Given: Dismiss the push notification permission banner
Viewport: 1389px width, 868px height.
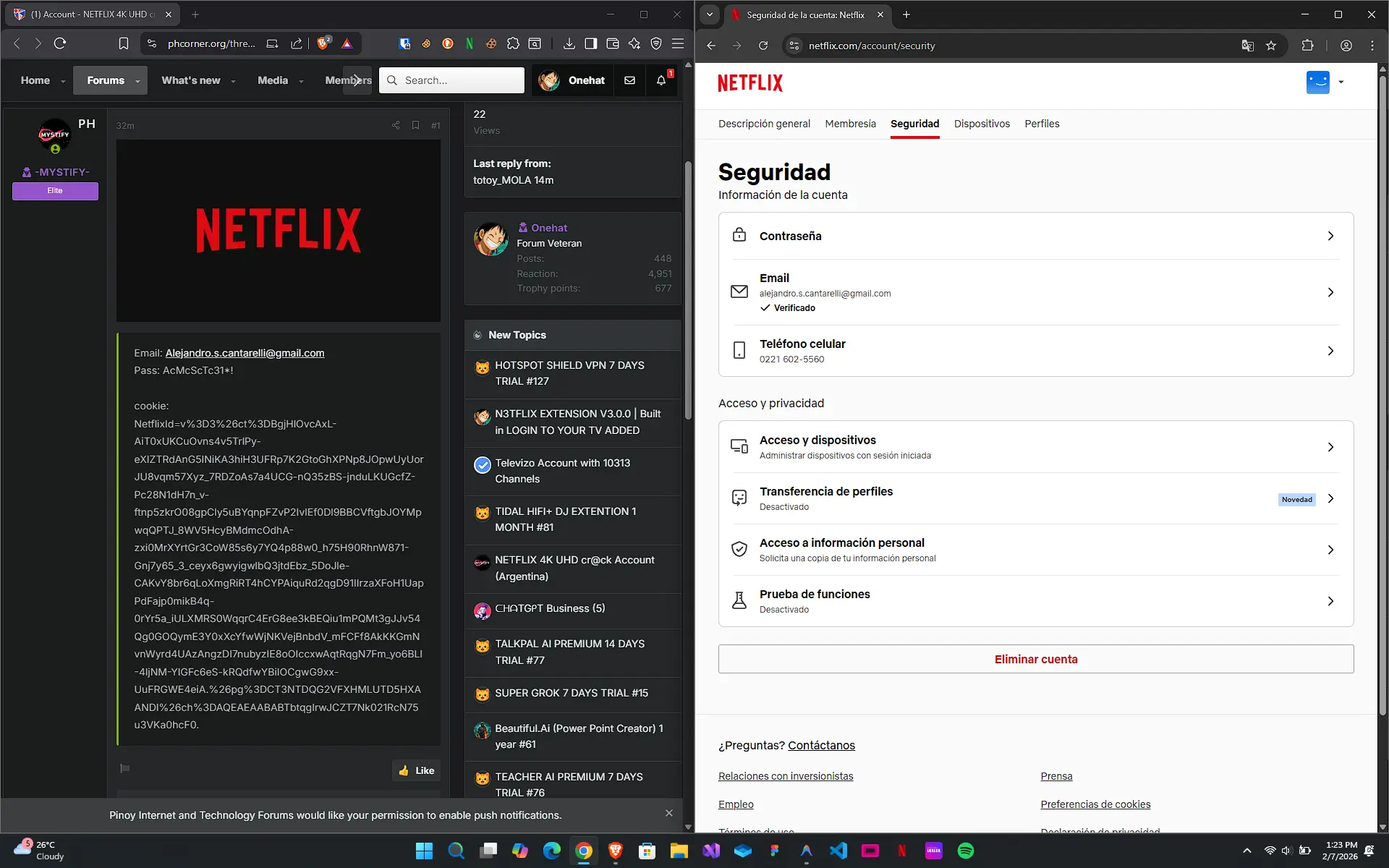Looking at the screenshot, I should coord(669,813).
